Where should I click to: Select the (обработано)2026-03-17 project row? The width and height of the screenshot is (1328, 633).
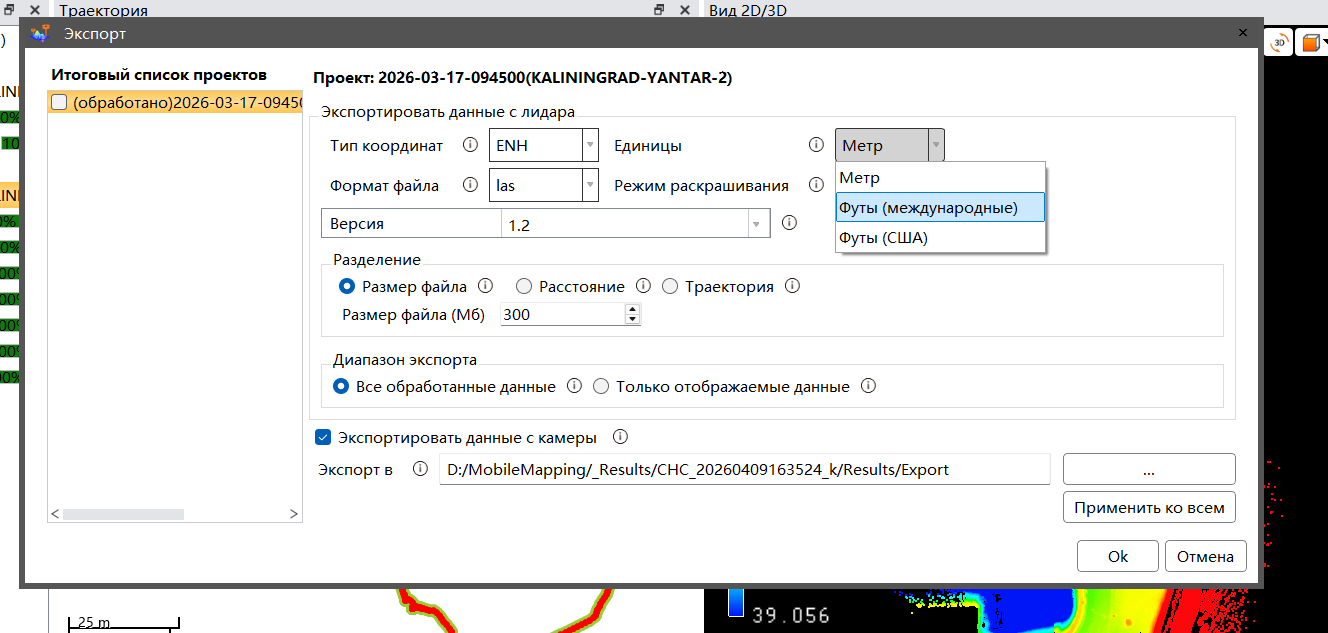pos(175,102)
